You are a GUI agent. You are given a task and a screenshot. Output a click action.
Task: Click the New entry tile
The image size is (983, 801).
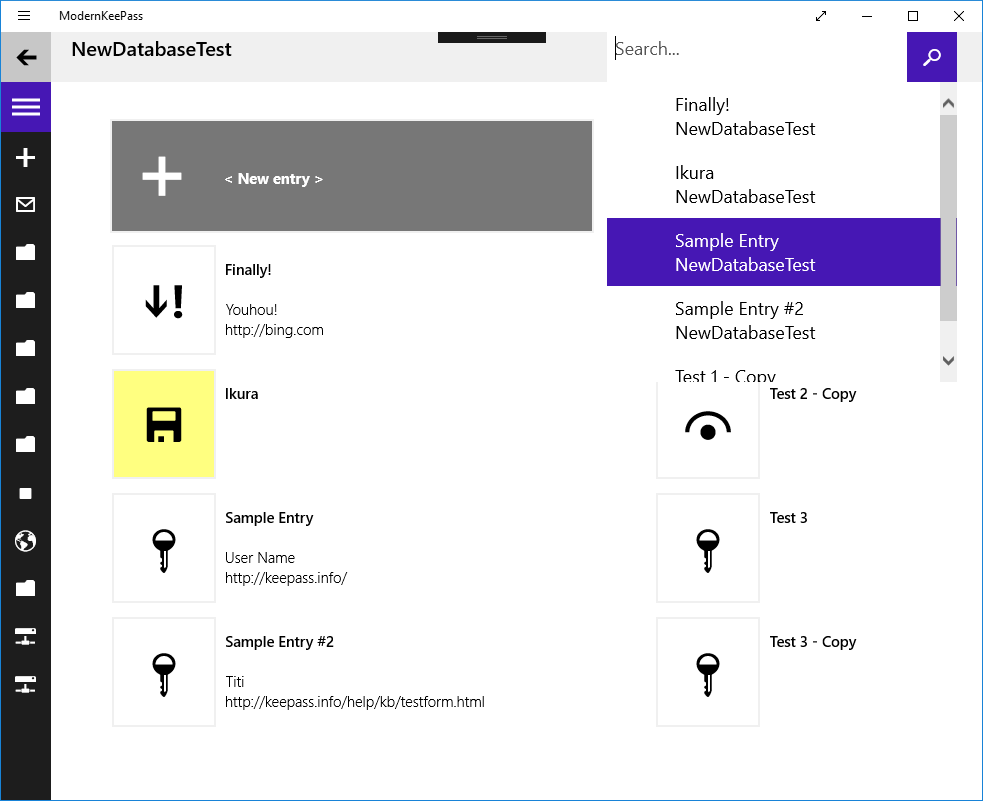point(351,177)
